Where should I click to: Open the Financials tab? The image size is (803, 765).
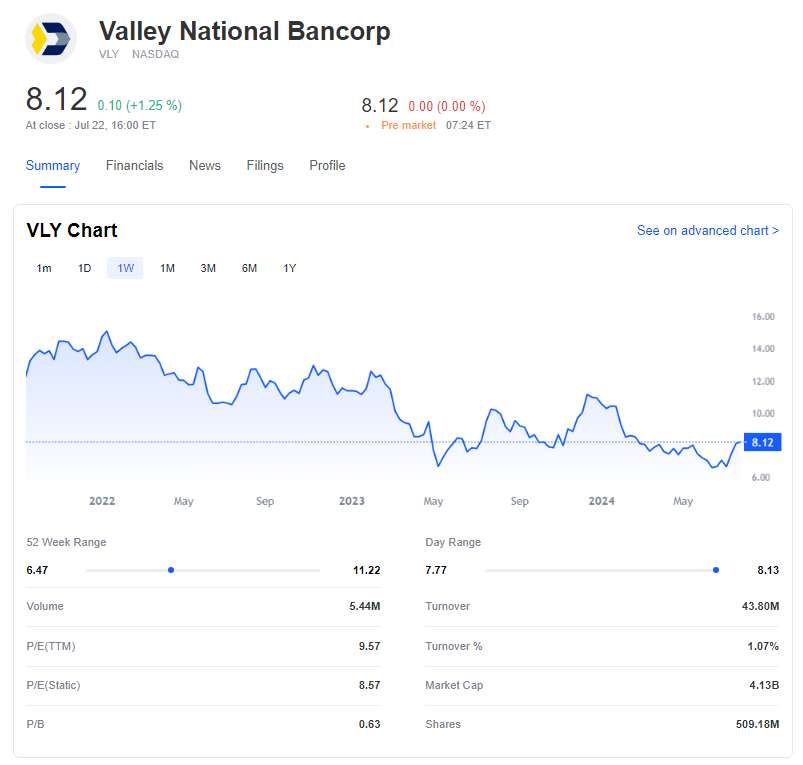point(134,166)
